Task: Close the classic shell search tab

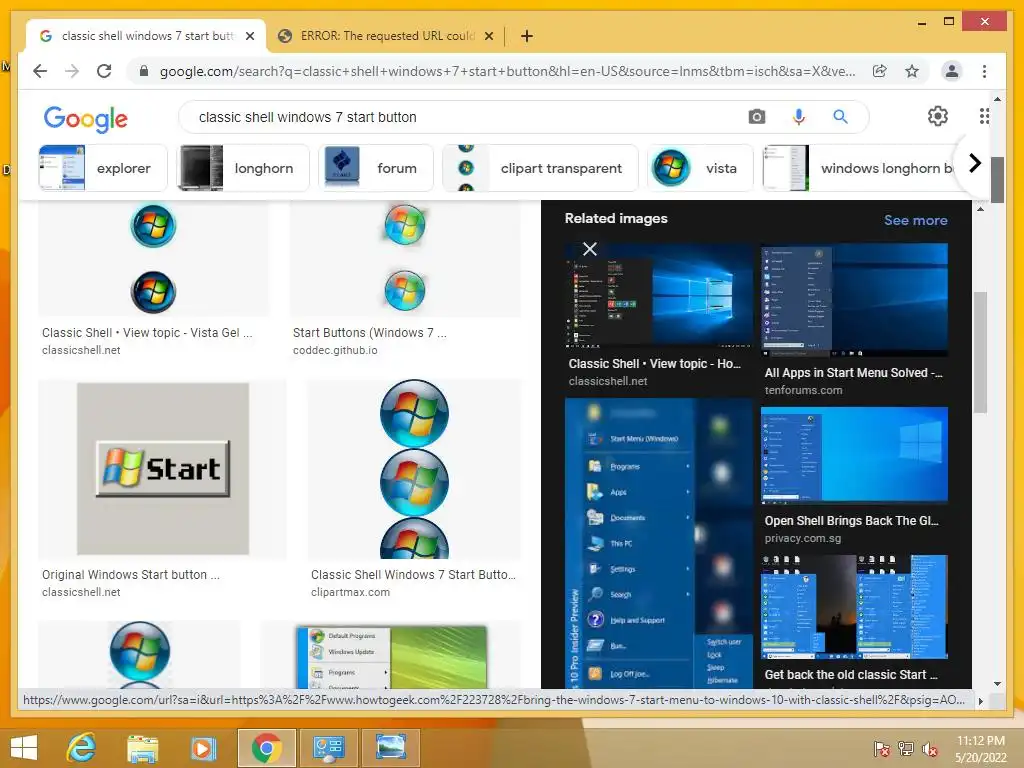Action: pyautogui.click(x=249, y=36)
